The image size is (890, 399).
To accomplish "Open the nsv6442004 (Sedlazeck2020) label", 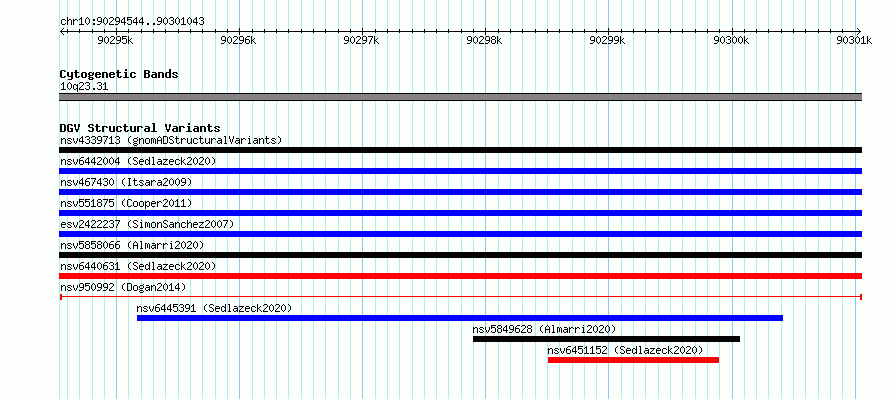I will pos(138,161).
